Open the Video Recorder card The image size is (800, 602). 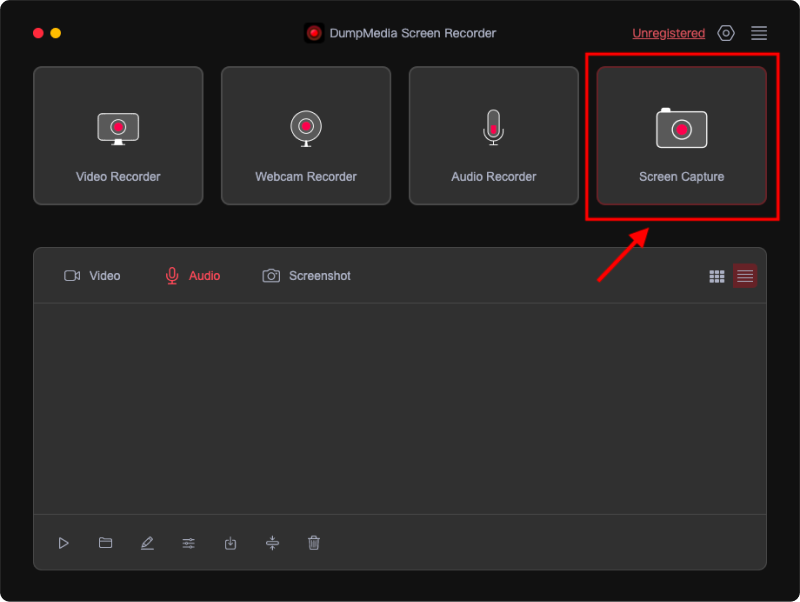[x=118, y=136]
